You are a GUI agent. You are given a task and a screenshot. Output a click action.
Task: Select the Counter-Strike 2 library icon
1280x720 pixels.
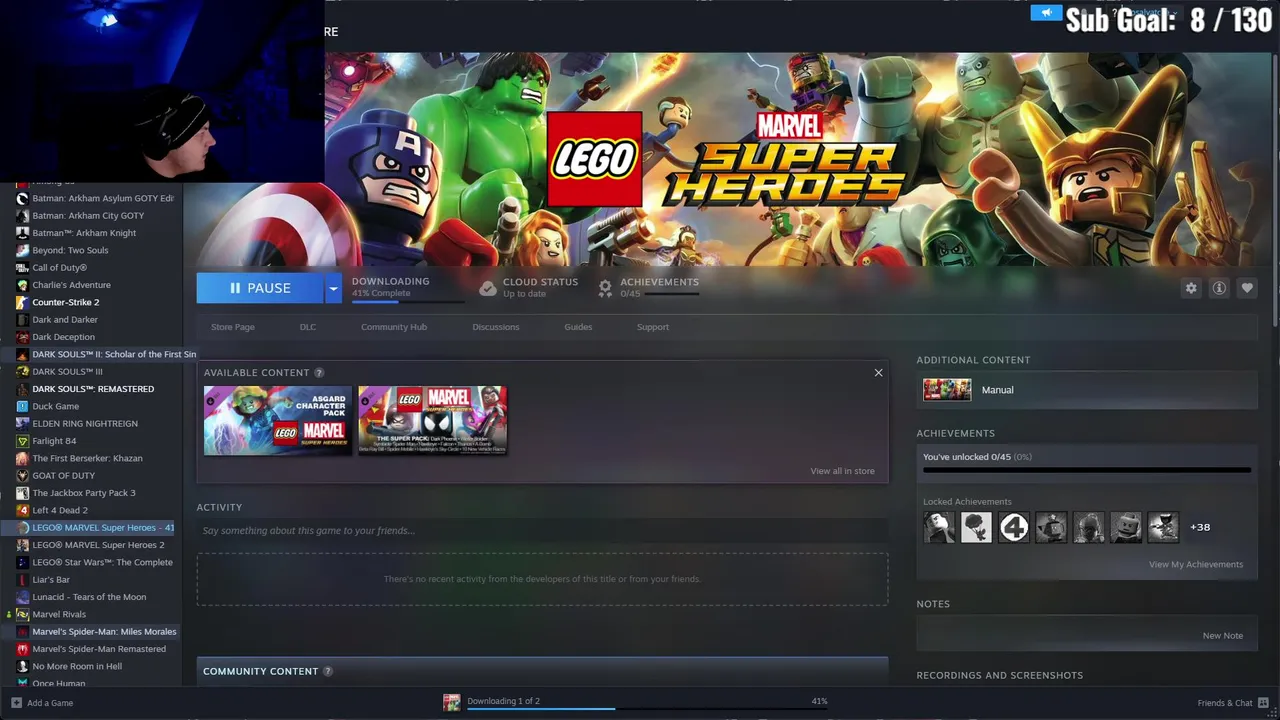[x=22, y=302]
